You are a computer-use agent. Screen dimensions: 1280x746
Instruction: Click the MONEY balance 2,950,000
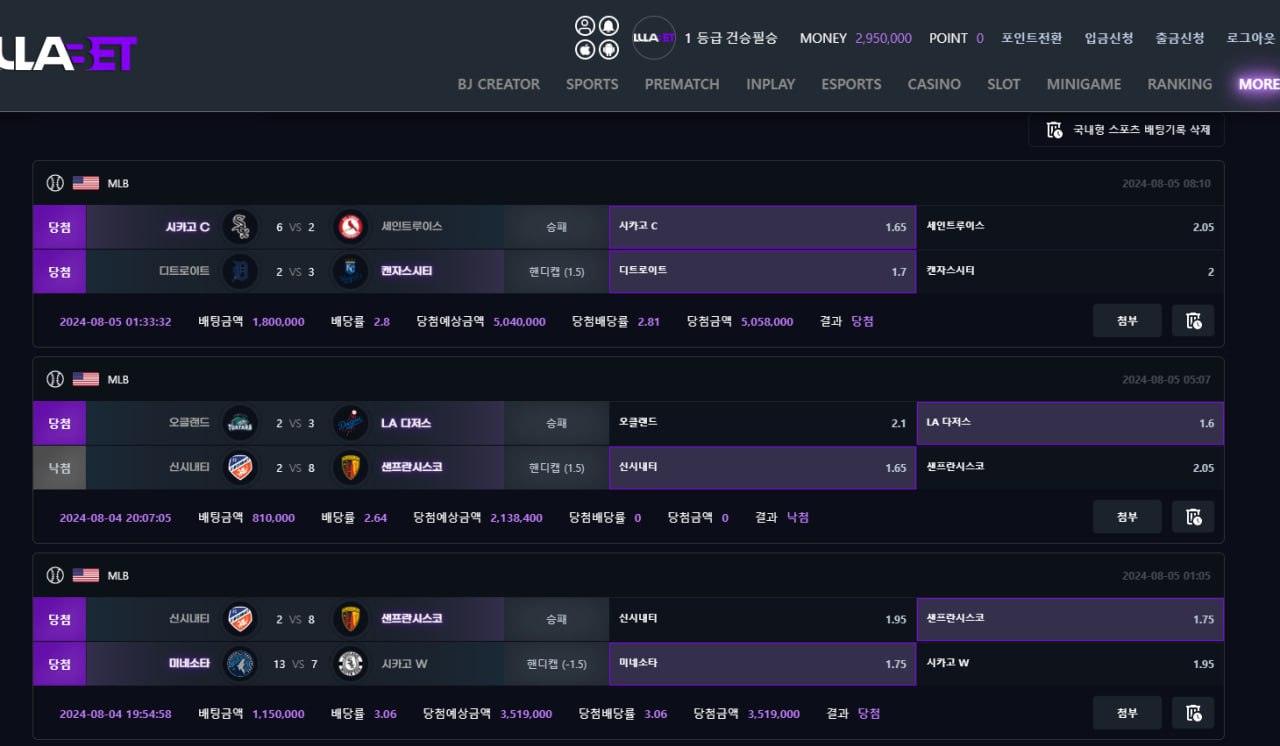point(883,38)
